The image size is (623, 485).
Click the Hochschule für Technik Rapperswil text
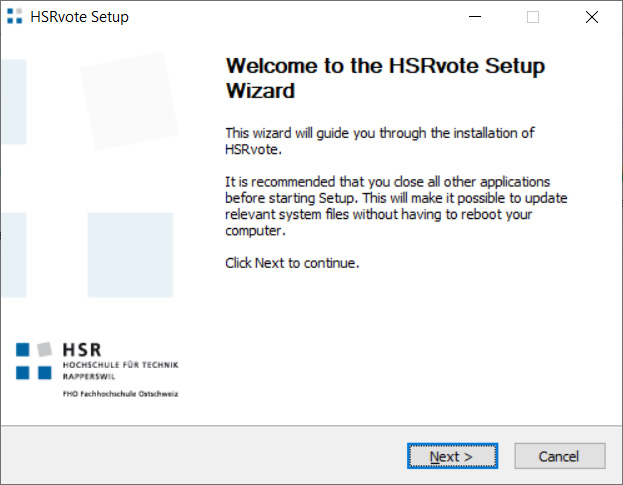tap(120, 372)
